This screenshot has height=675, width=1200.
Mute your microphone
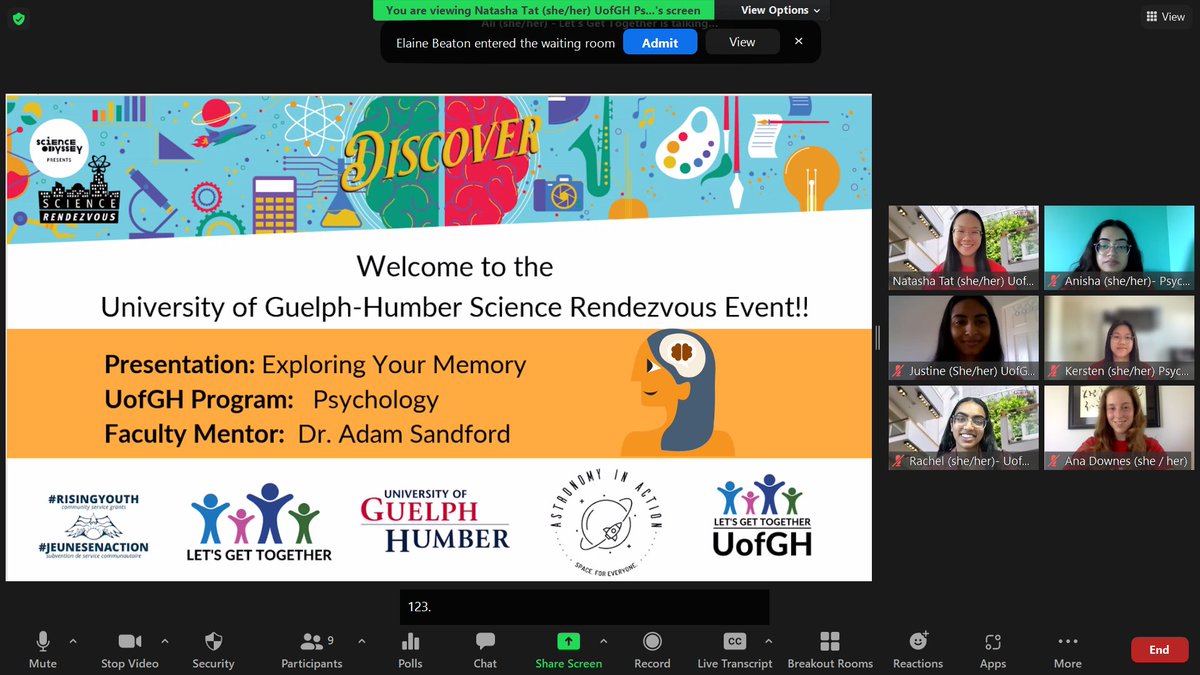click(x=42, y=649)
